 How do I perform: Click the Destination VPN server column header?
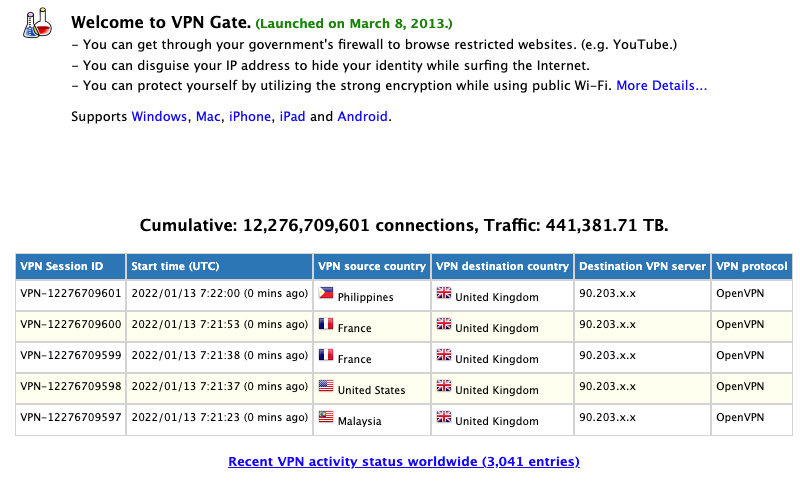tap(642, 266)
